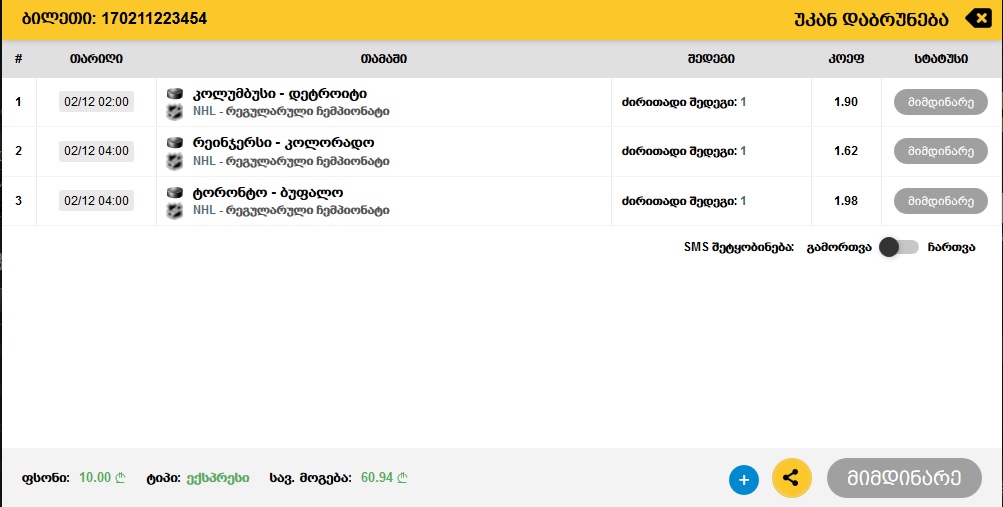
Task: Click ძირითადი შედეგი: 1 in ტორონტო row
Action: tap(684, 201)
